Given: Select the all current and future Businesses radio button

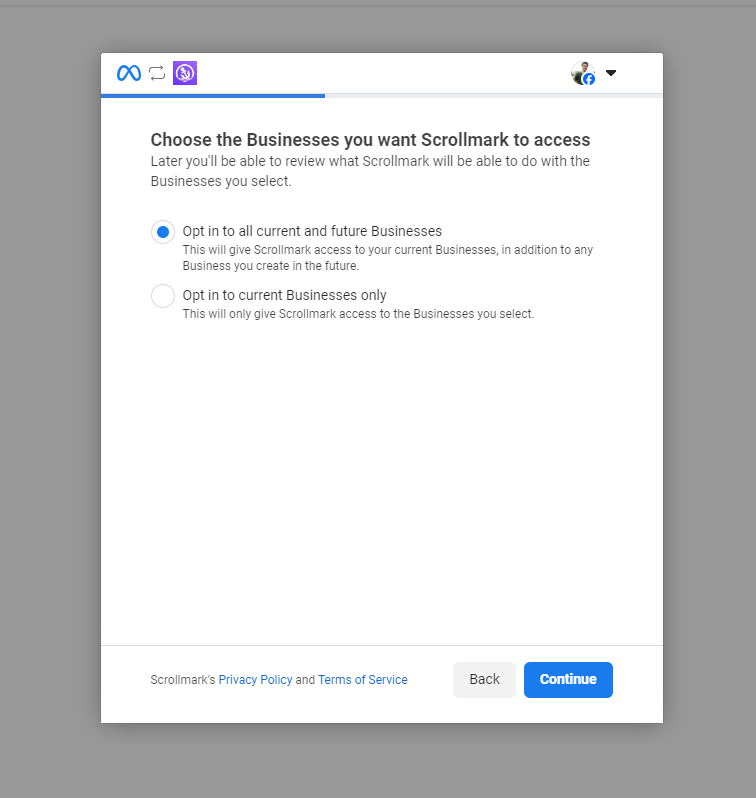Looking at the screenshot, I should pyautogui.click(x=163, y=232).
